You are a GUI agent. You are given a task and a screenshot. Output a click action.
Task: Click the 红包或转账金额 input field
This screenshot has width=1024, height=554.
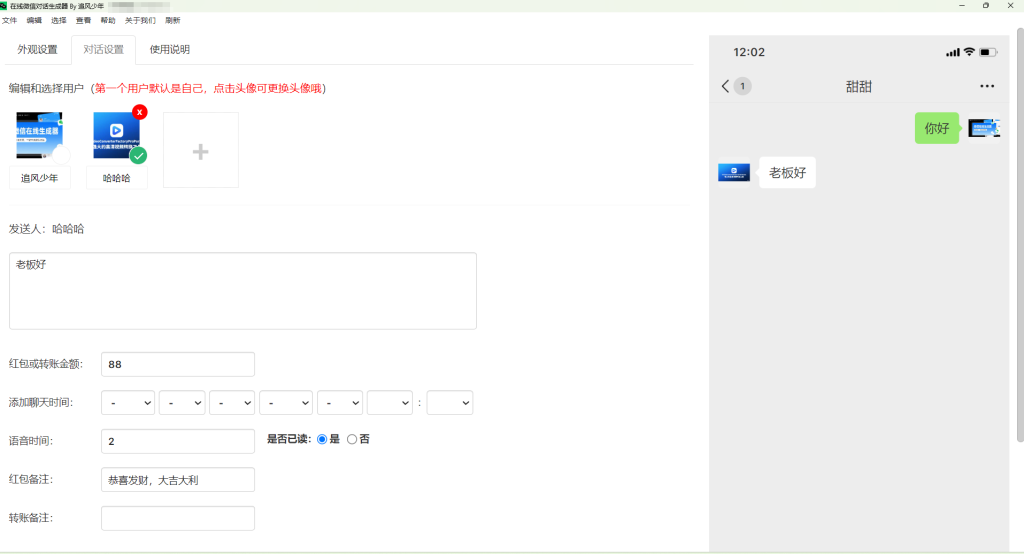tap(178, 365)
